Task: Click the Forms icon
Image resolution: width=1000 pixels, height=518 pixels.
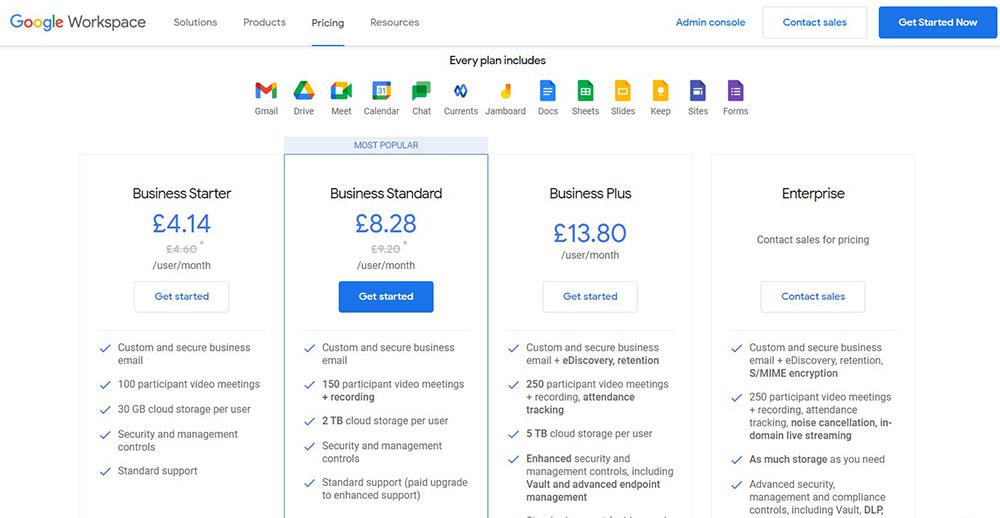Action: coord(735,91)
